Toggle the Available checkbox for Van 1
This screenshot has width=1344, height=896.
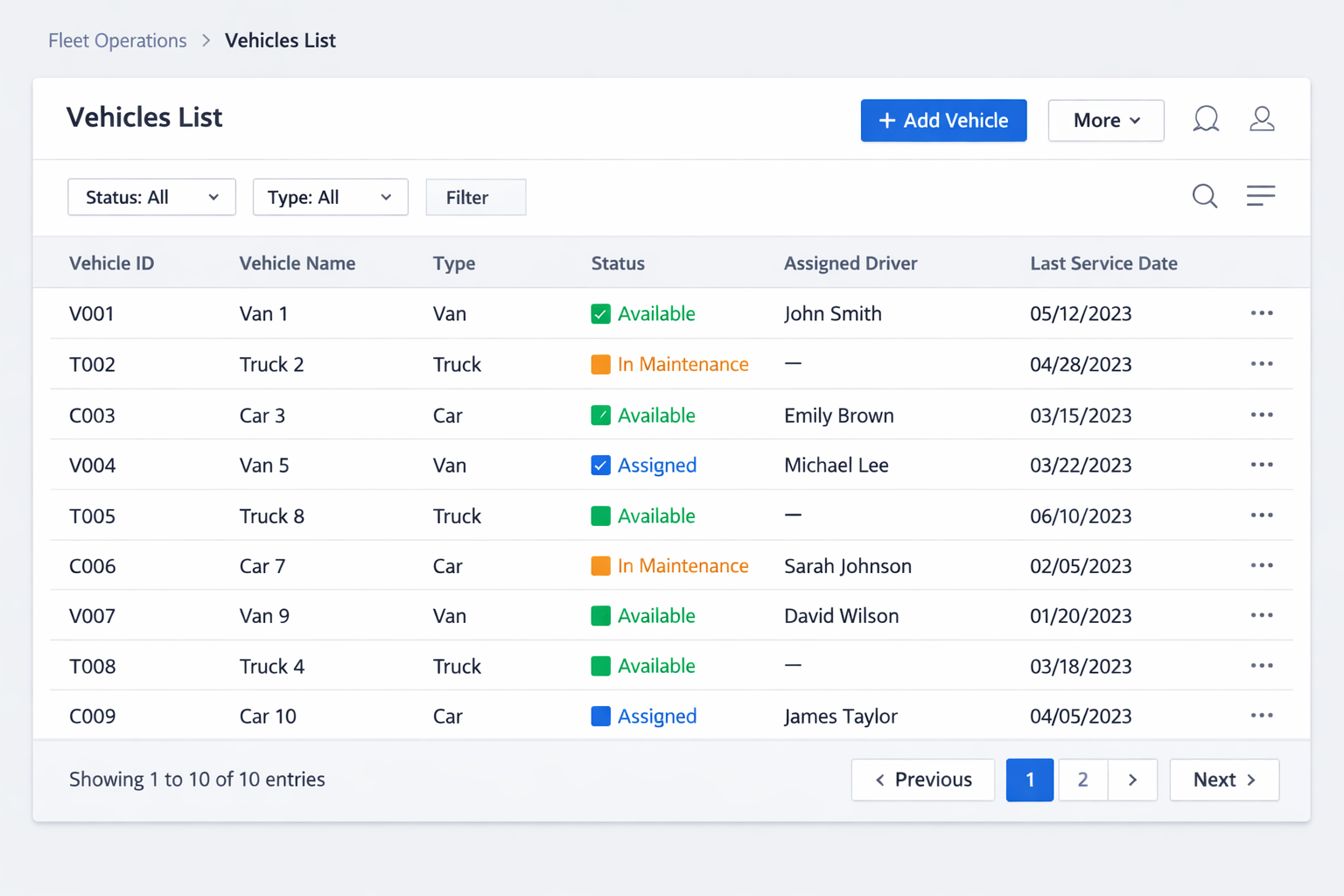click(x=600, y=314)
